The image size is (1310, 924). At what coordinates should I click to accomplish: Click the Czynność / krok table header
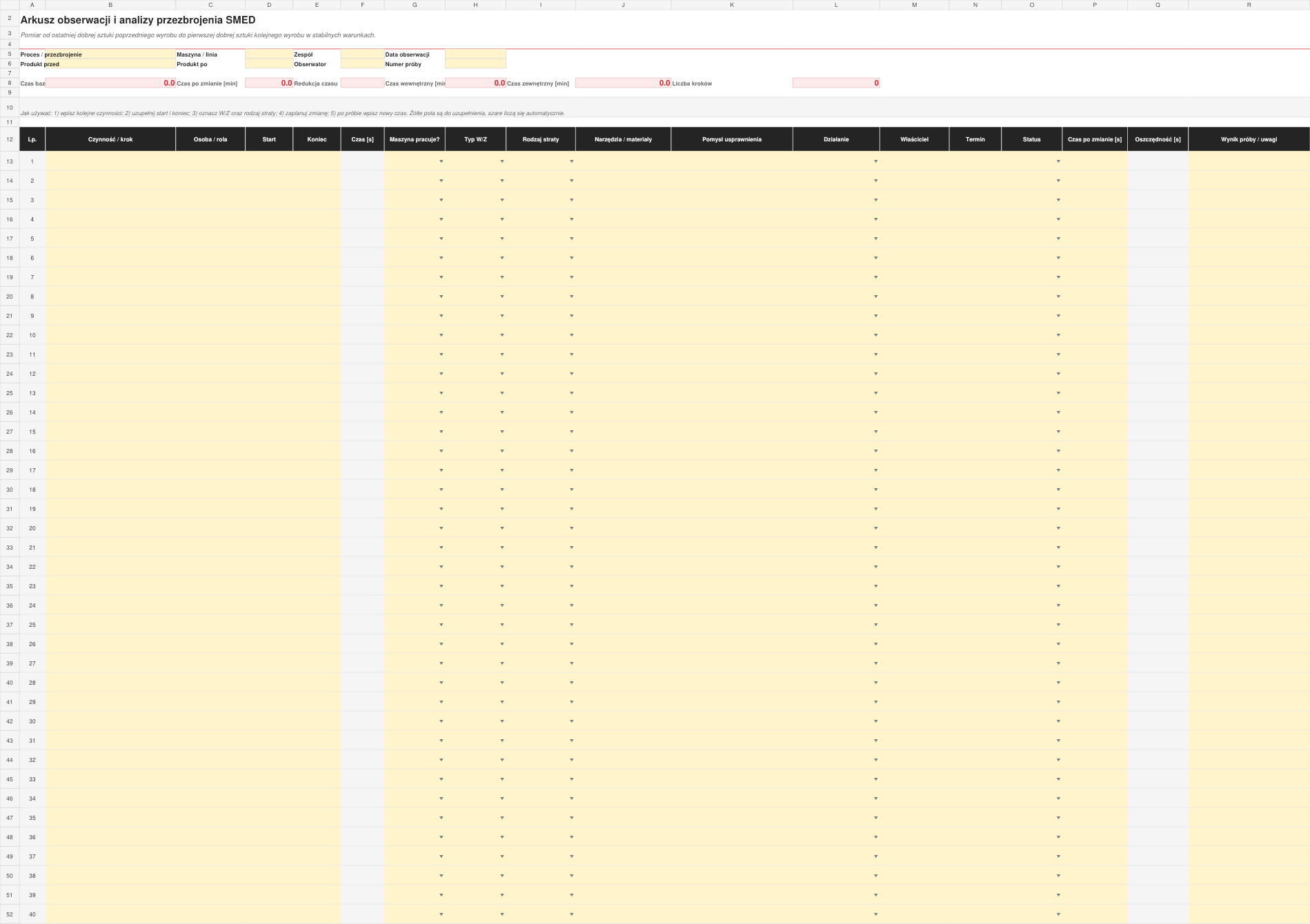point(110,139)
